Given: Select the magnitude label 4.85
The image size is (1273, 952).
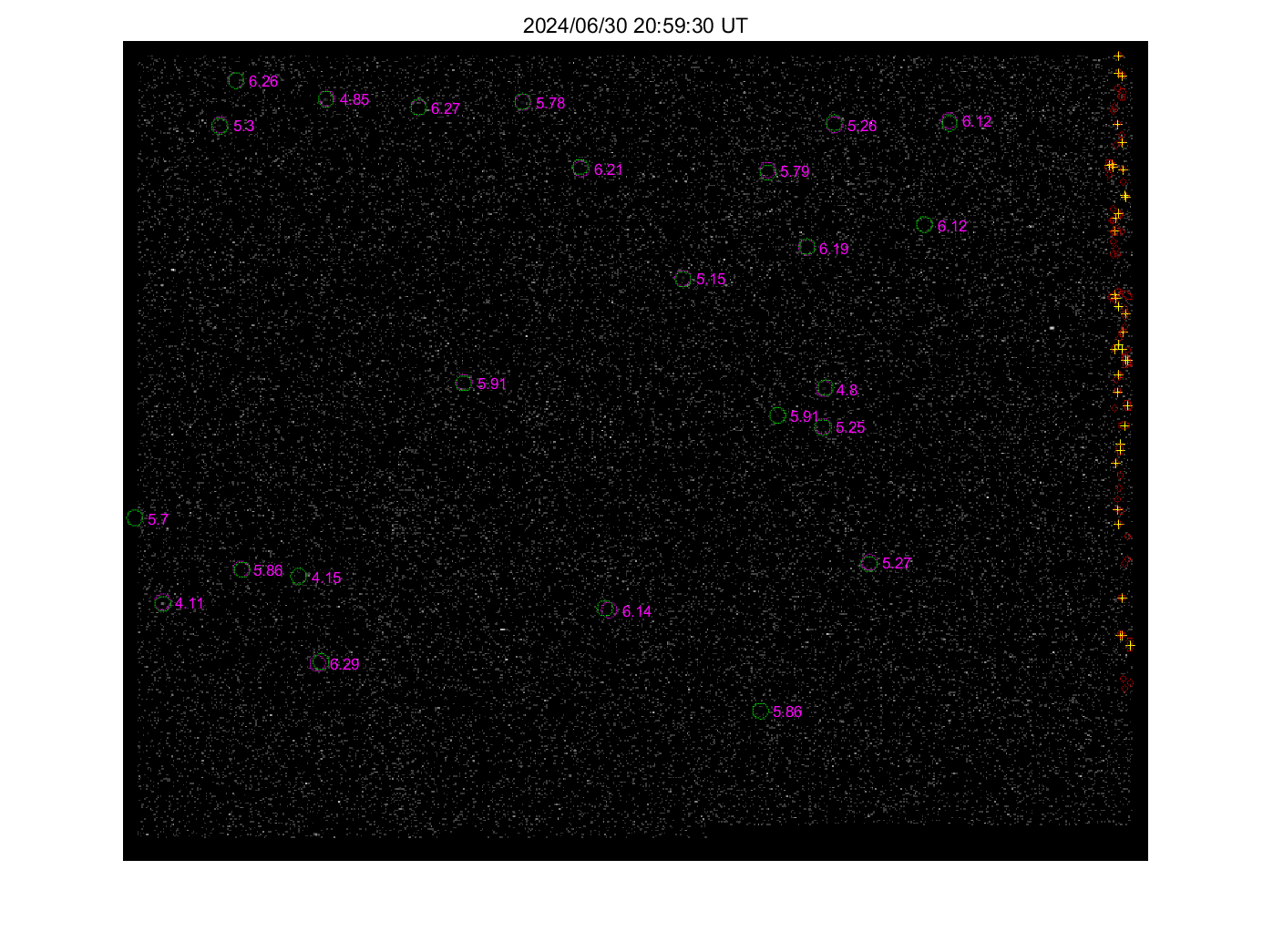Looking at the screenshot, I should (x=354, y=100).
